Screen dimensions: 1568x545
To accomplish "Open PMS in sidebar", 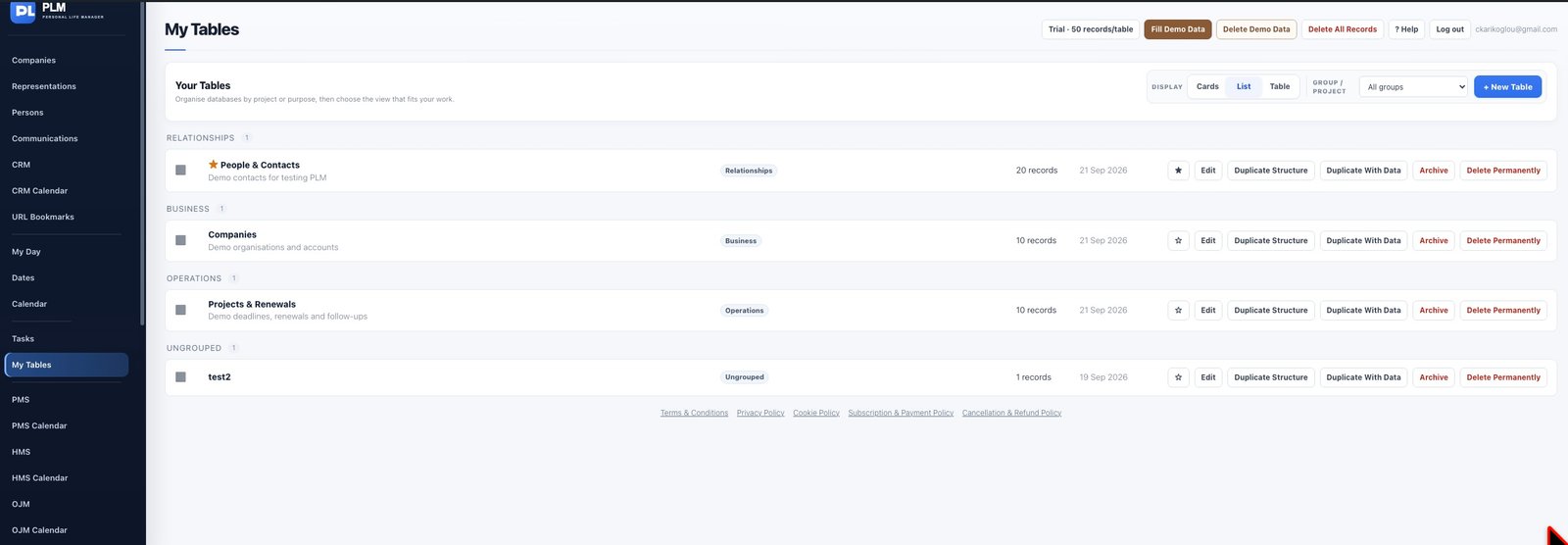I will [21, 400].
